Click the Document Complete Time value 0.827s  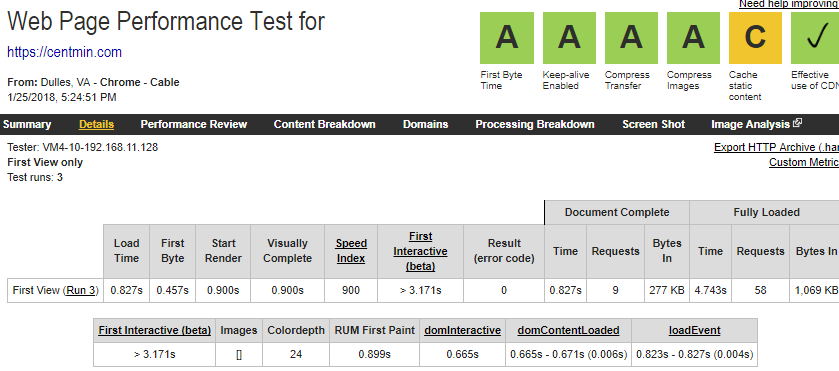pyautogui.click(x=566, y=291)
